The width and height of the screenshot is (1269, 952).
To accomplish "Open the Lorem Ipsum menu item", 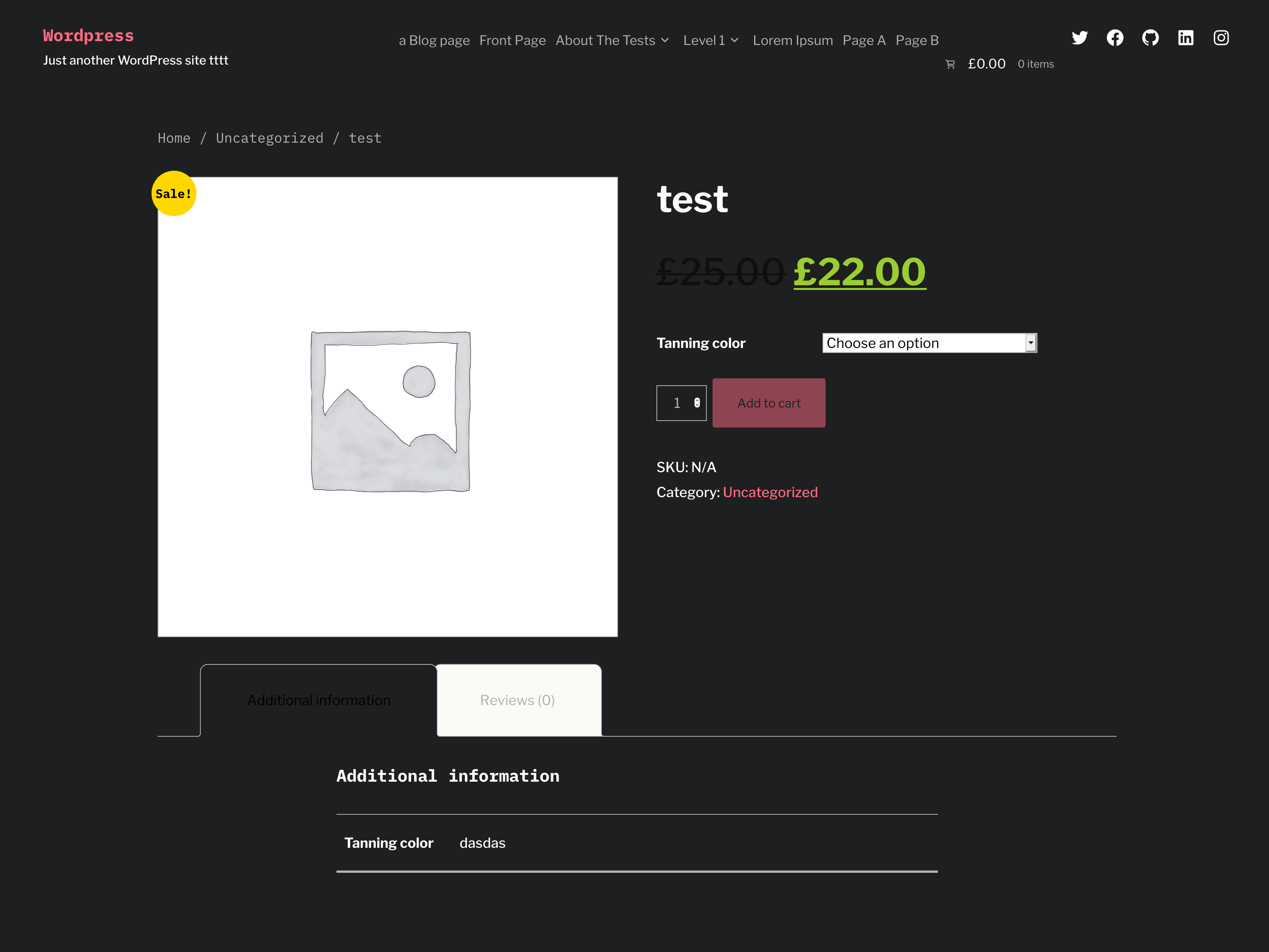I will coord(792,40).
